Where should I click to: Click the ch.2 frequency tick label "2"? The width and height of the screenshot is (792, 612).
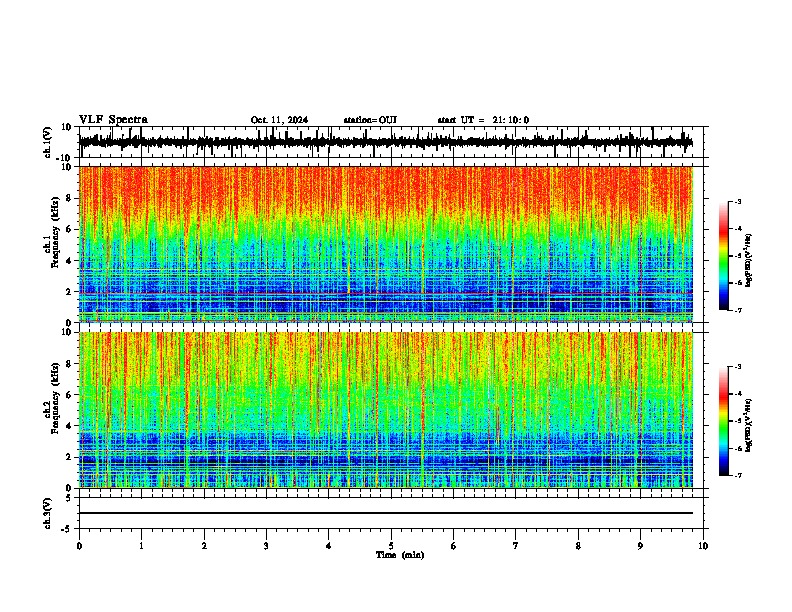coord(70,457)
